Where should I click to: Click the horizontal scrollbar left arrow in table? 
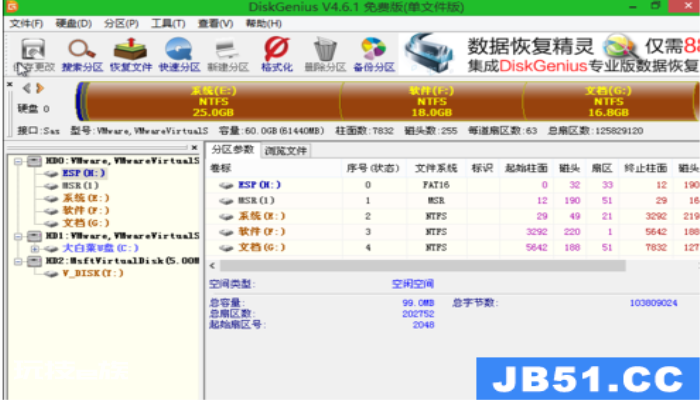coord(212,266)
